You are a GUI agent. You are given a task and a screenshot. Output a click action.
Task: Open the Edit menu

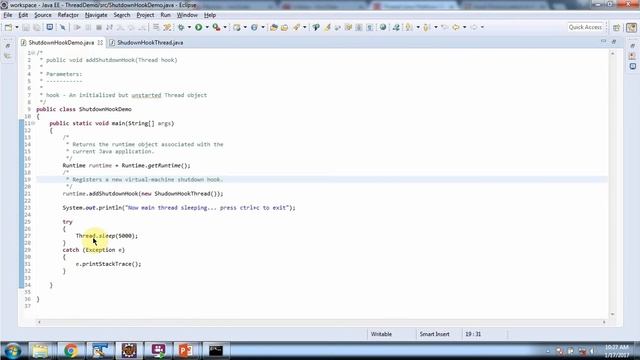point(23,15)
